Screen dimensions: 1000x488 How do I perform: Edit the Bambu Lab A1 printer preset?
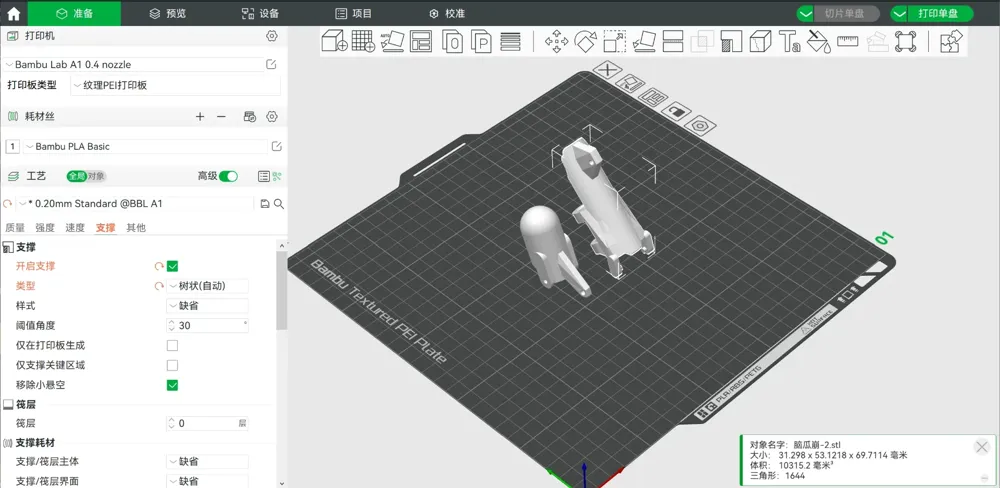(x=271, y=64)
